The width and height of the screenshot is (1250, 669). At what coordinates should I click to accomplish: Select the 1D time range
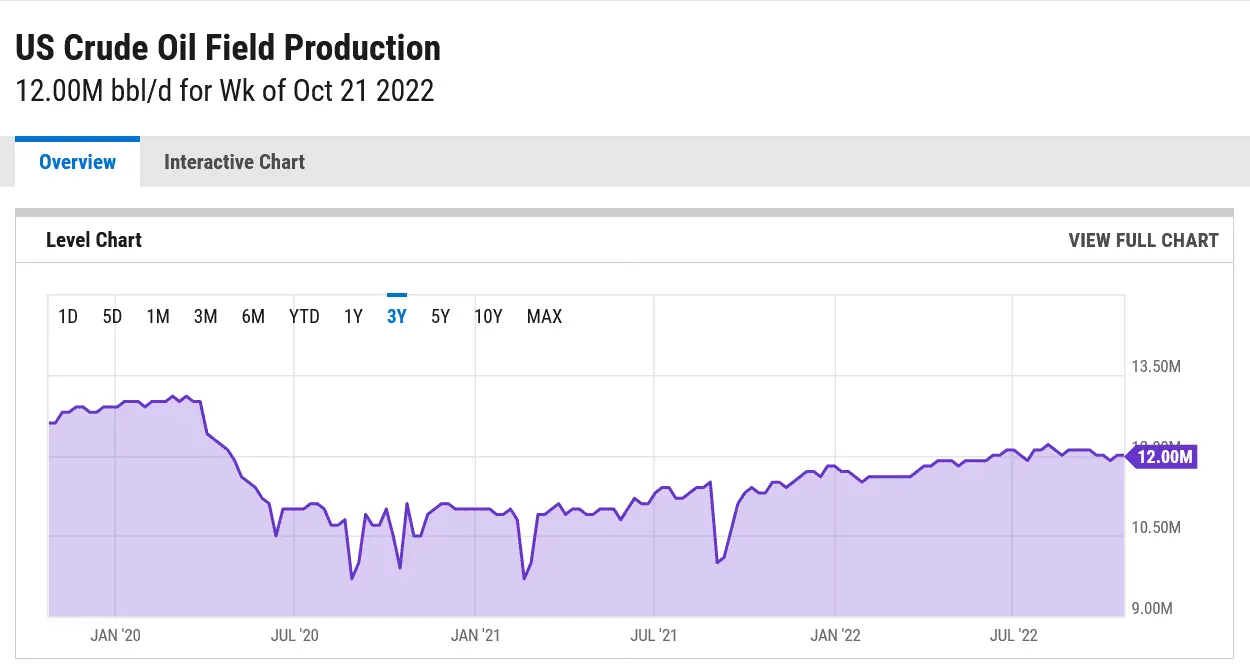coord(68,317)
